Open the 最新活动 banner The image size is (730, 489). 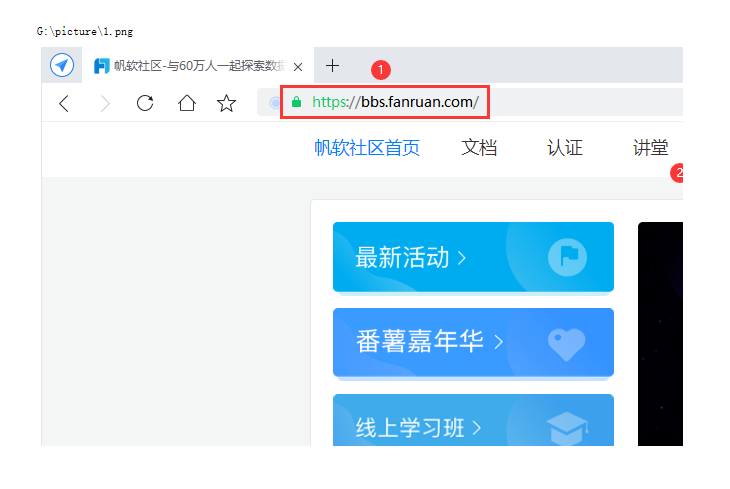[x=473, y=257]
